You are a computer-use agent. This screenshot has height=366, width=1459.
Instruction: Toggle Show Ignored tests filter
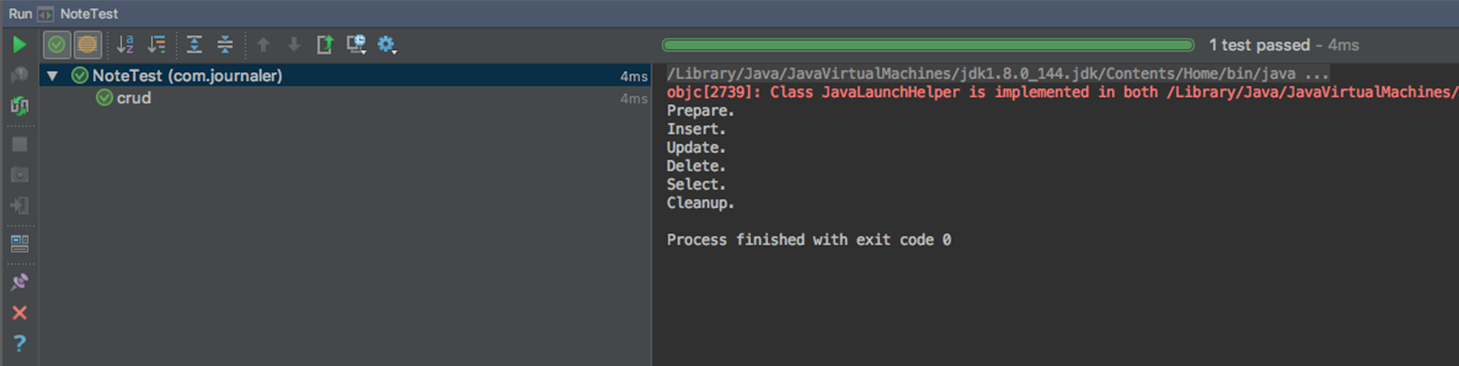[x=88, y=44]
